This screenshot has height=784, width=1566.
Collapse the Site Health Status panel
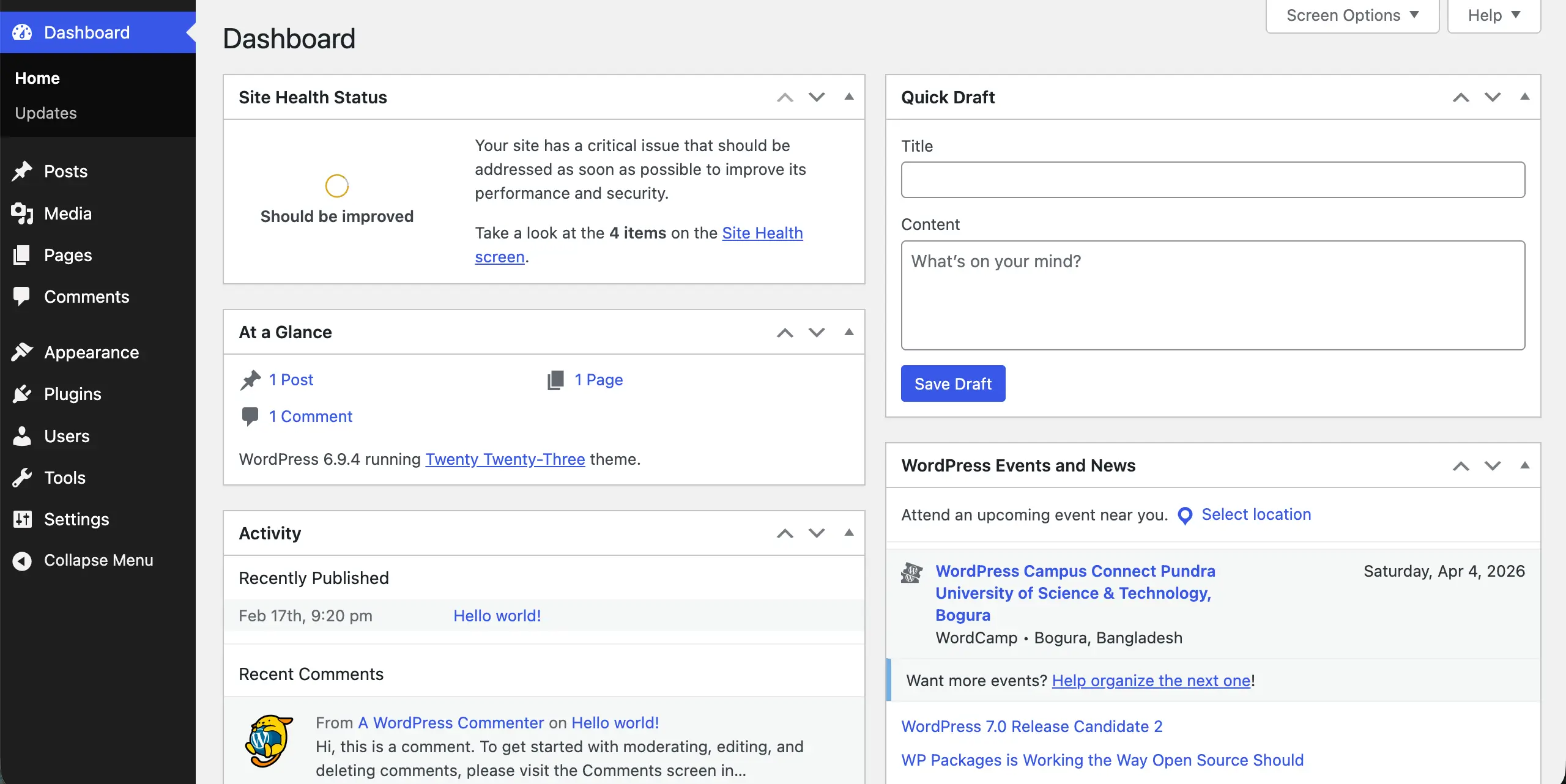coord(849,97)
